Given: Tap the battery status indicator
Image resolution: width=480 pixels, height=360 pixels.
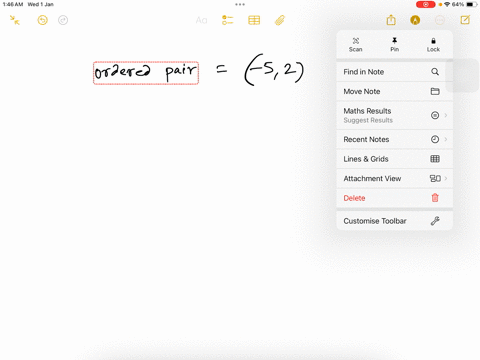Looking at the screenshot, I should click(472, 4).
